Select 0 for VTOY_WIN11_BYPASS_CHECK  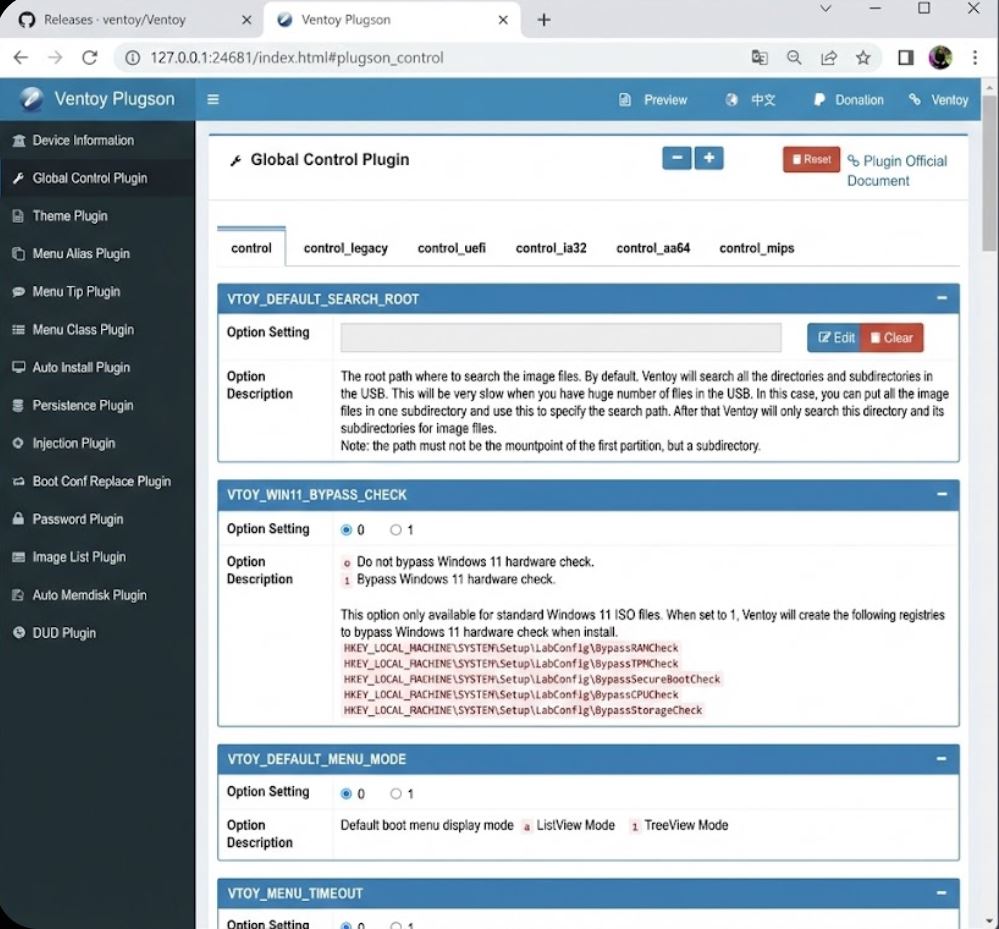tap(347, 530)
